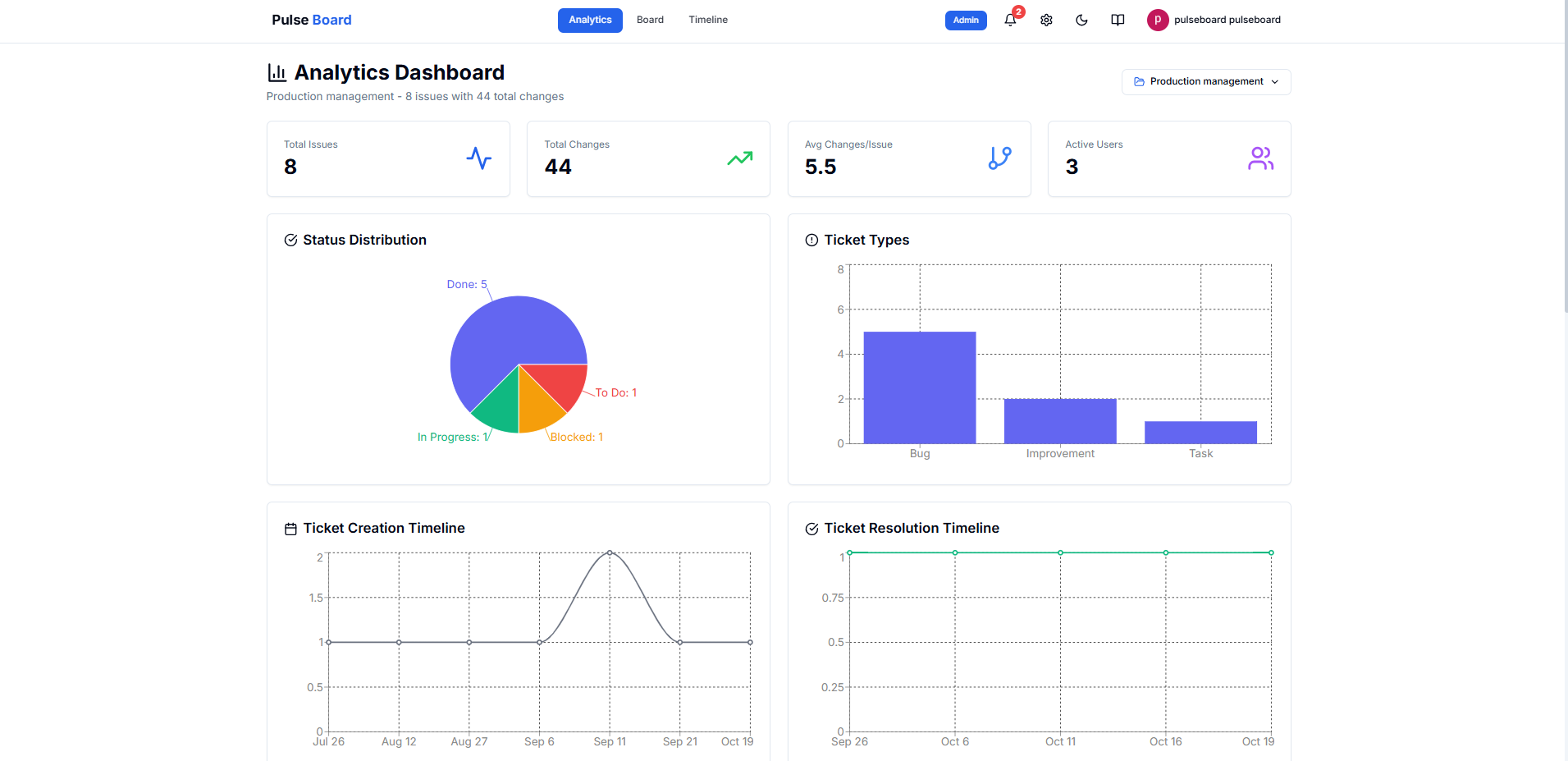Open the notifications bell icon
The image size is (1568, 761).
click(x=1010, y=21)
